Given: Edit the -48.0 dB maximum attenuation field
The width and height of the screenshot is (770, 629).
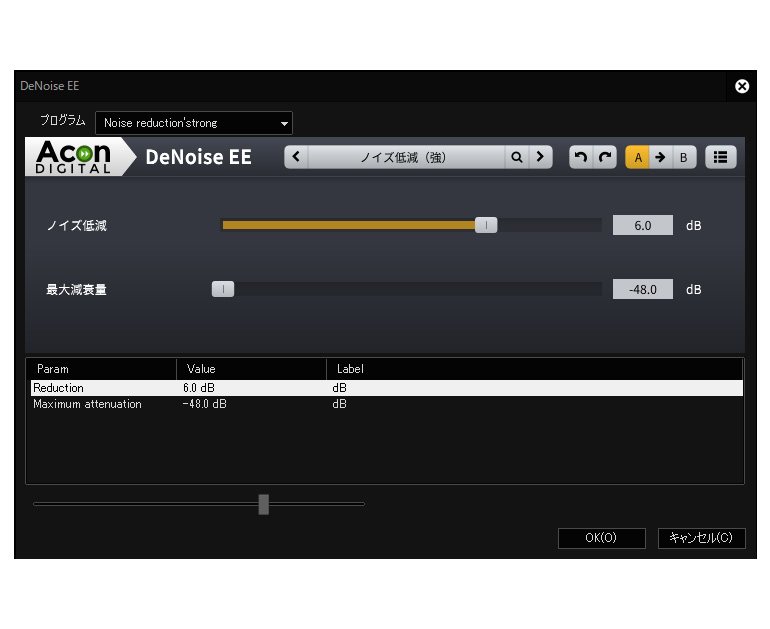Looking at the screenshot, I should pos(643,289).
